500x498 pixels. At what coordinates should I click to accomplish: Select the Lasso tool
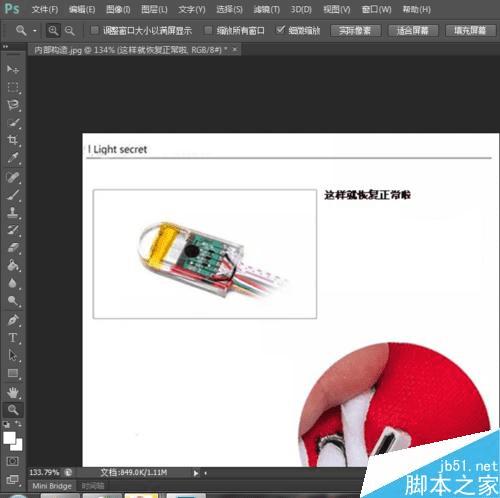click(x=13, y=105)
